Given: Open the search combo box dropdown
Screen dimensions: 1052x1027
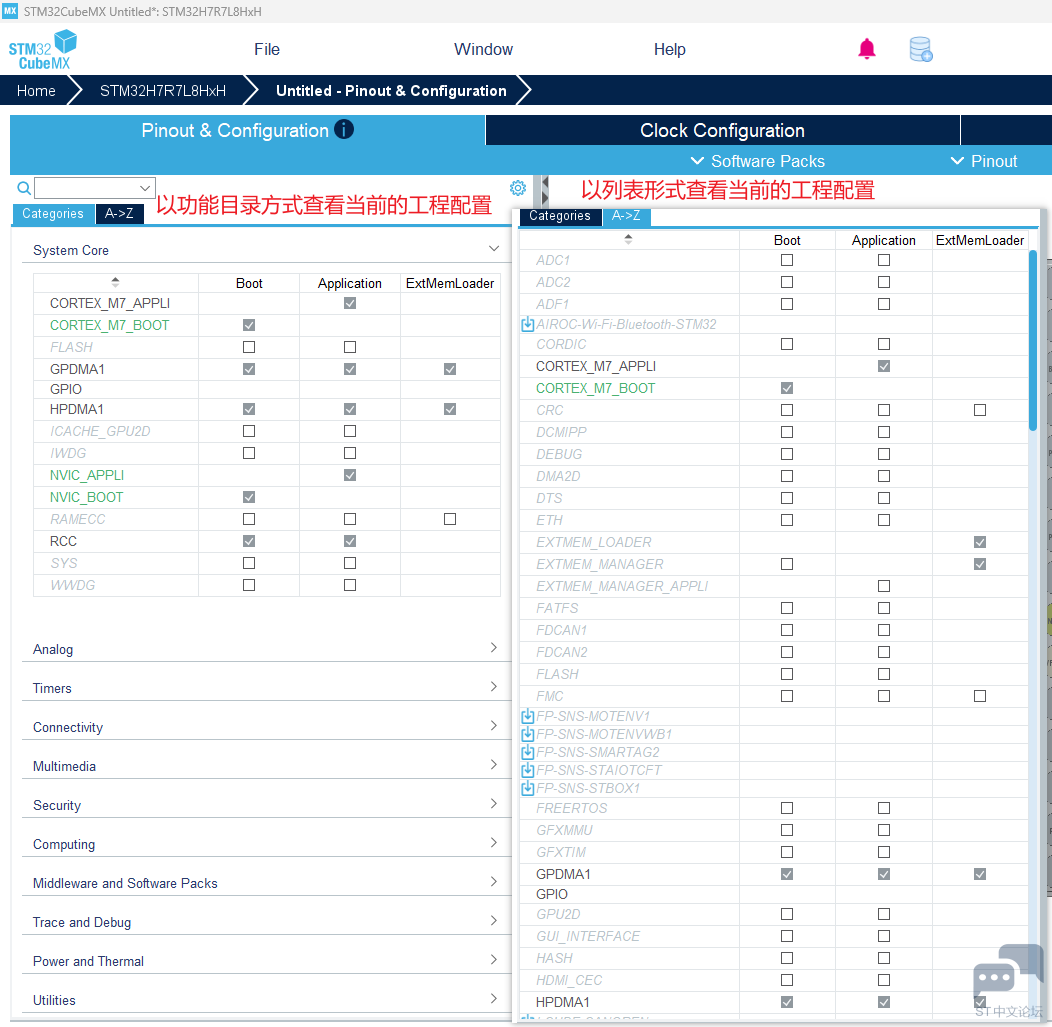Looking at the screenshot, I should coord(145,188).
